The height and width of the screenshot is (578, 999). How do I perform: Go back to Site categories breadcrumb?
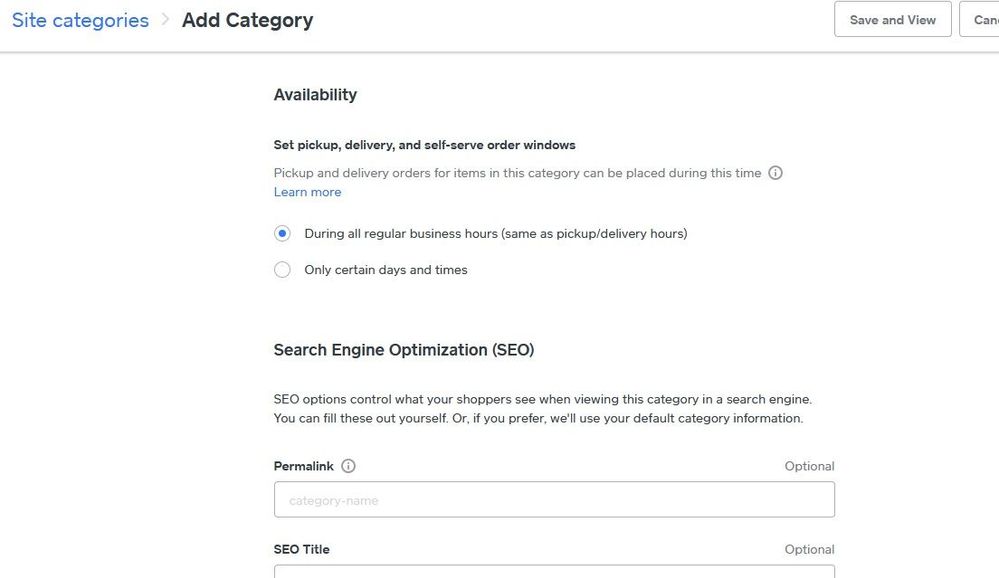pyautogui.click(x=80, y=20)
